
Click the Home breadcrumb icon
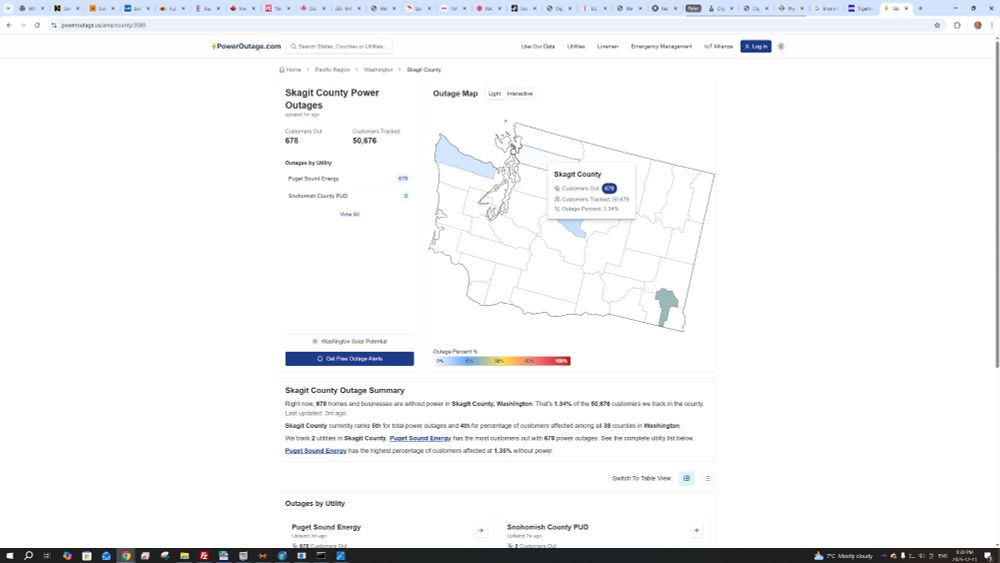pos(282,69)
